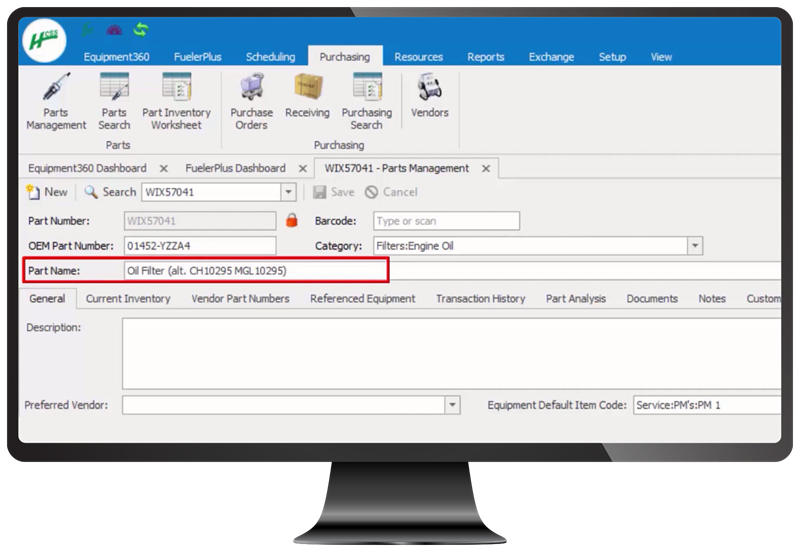This screenshot has width=800, height=552.
Task: Open the Vendors list
Action: (x=430, y=96)
